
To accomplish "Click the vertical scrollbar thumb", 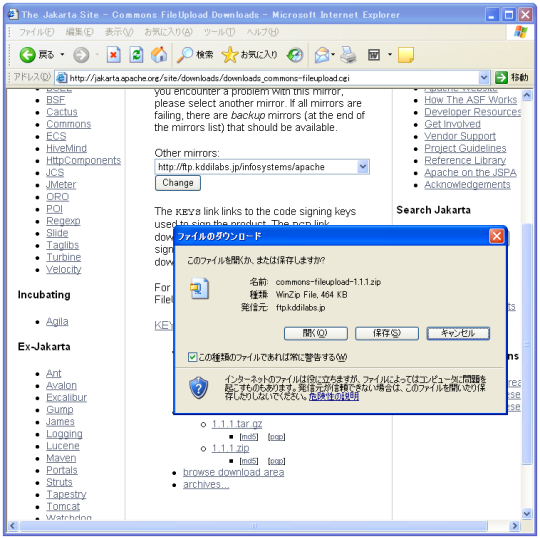I will [527, 344].
